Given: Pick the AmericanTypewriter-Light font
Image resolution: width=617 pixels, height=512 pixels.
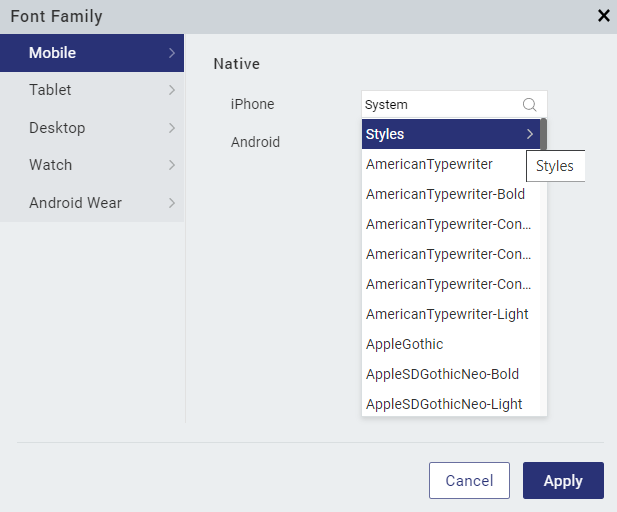Looking at the screenshot, I should click(445, 314).
